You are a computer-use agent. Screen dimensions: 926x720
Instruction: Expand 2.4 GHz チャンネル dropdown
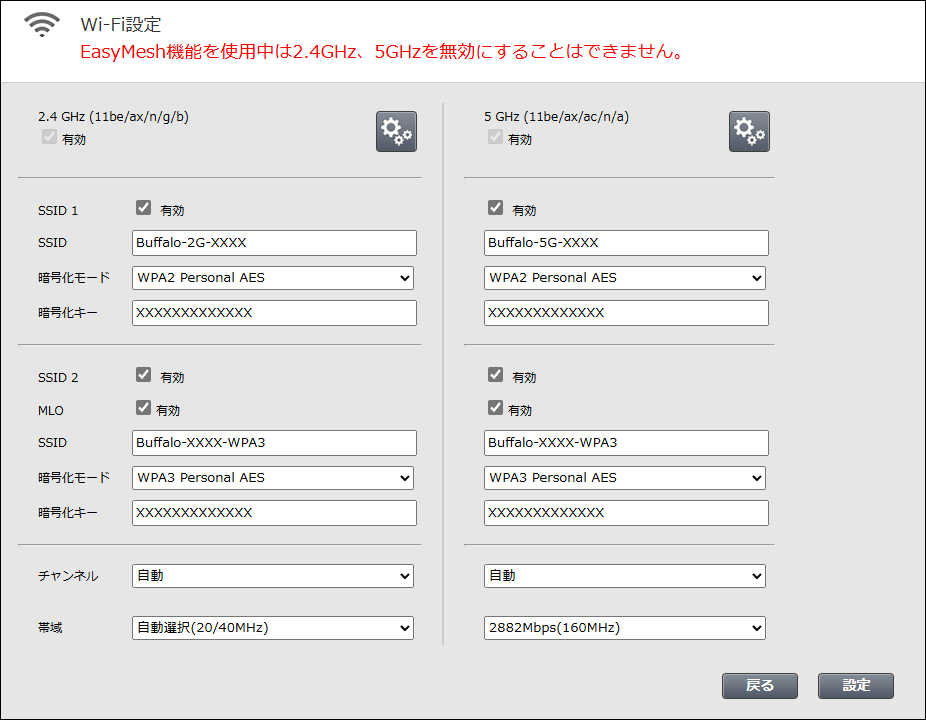273,576
